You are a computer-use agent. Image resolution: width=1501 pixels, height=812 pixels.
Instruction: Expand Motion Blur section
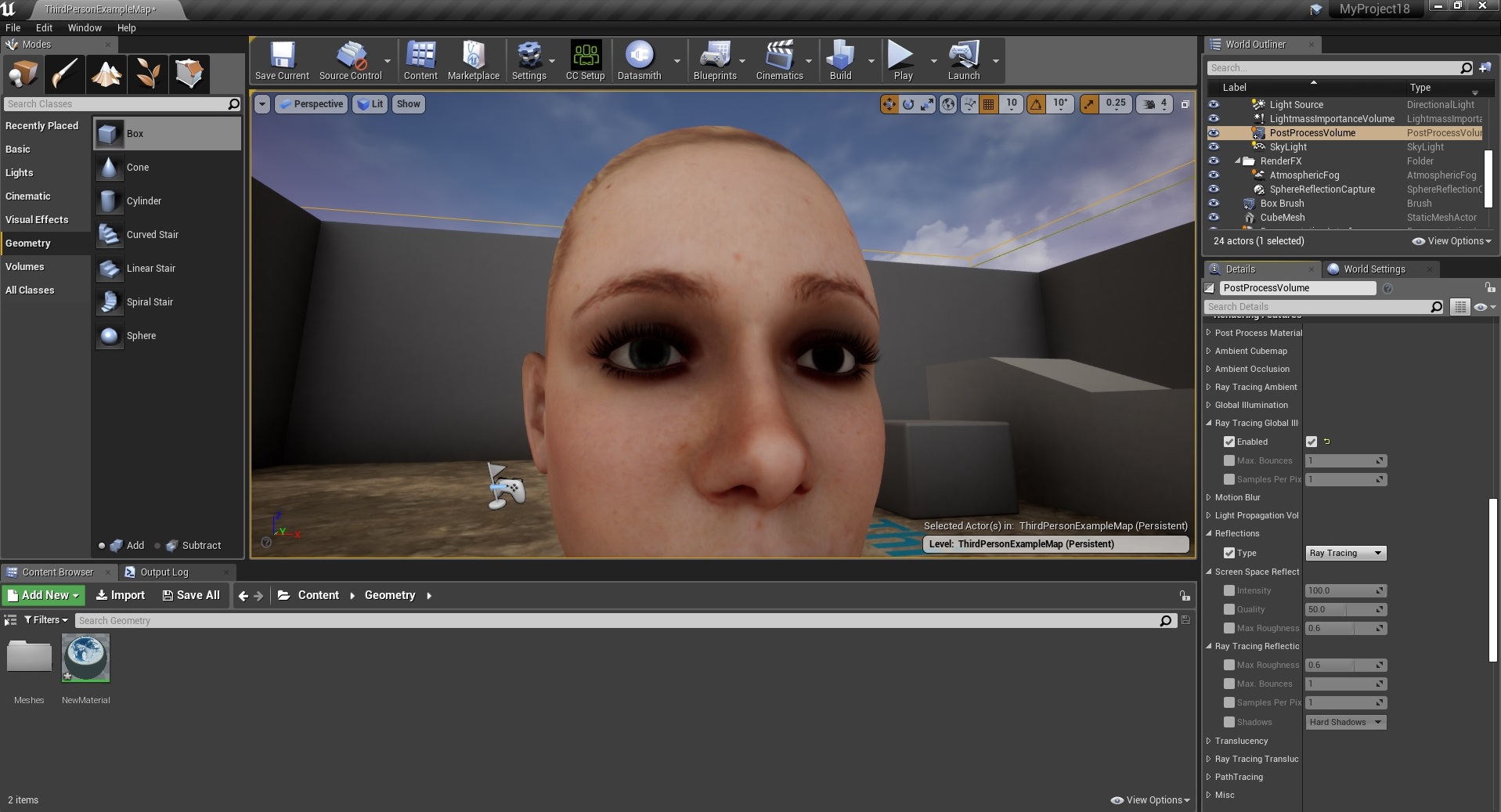[x=1209, y=497]
